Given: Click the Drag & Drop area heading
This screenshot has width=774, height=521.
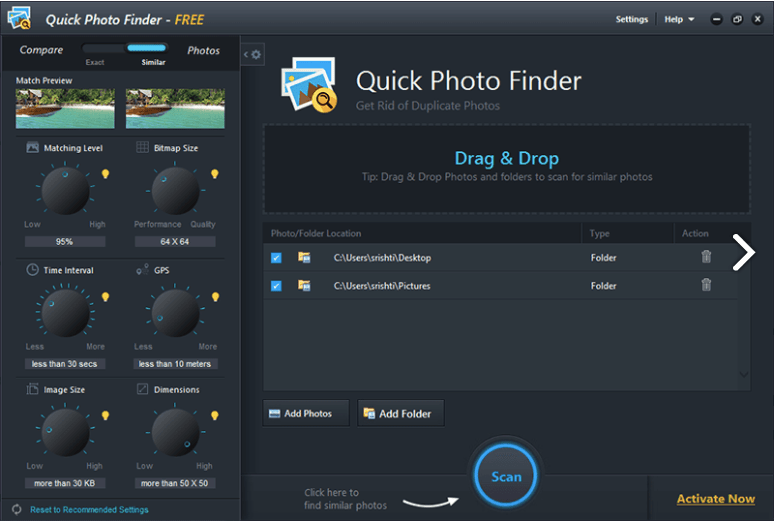Looking at the screenshot, I should [x=506, y=158].
